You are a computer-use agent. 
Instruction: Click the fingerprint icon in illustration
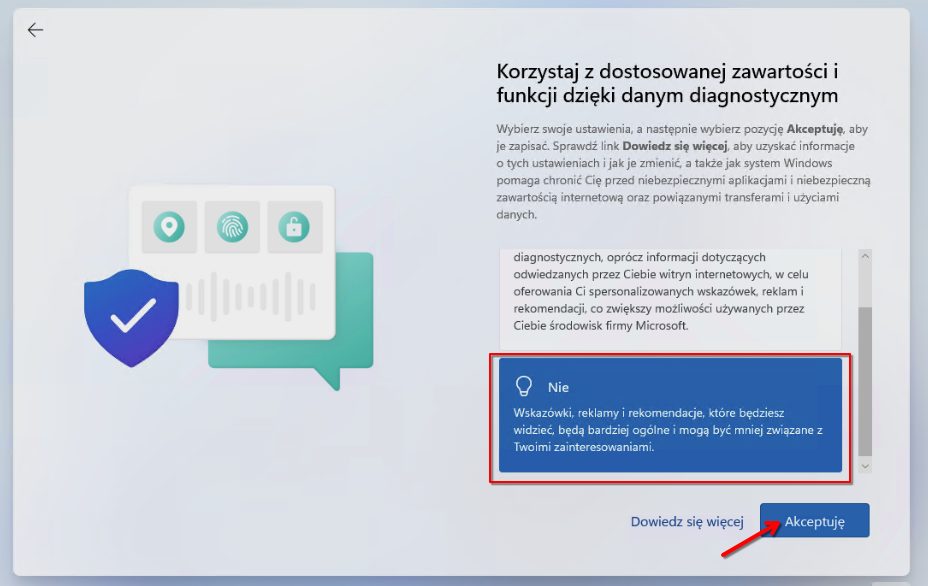[x=232, y=228]
